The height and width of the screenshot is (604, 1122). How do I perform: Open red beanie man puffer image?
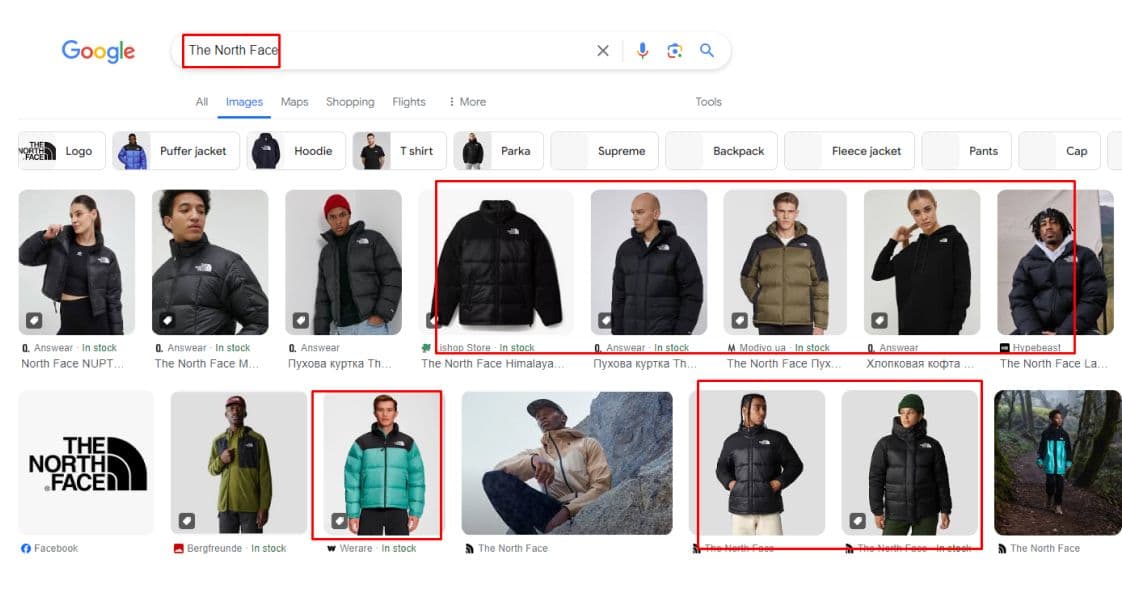(343, 262)
